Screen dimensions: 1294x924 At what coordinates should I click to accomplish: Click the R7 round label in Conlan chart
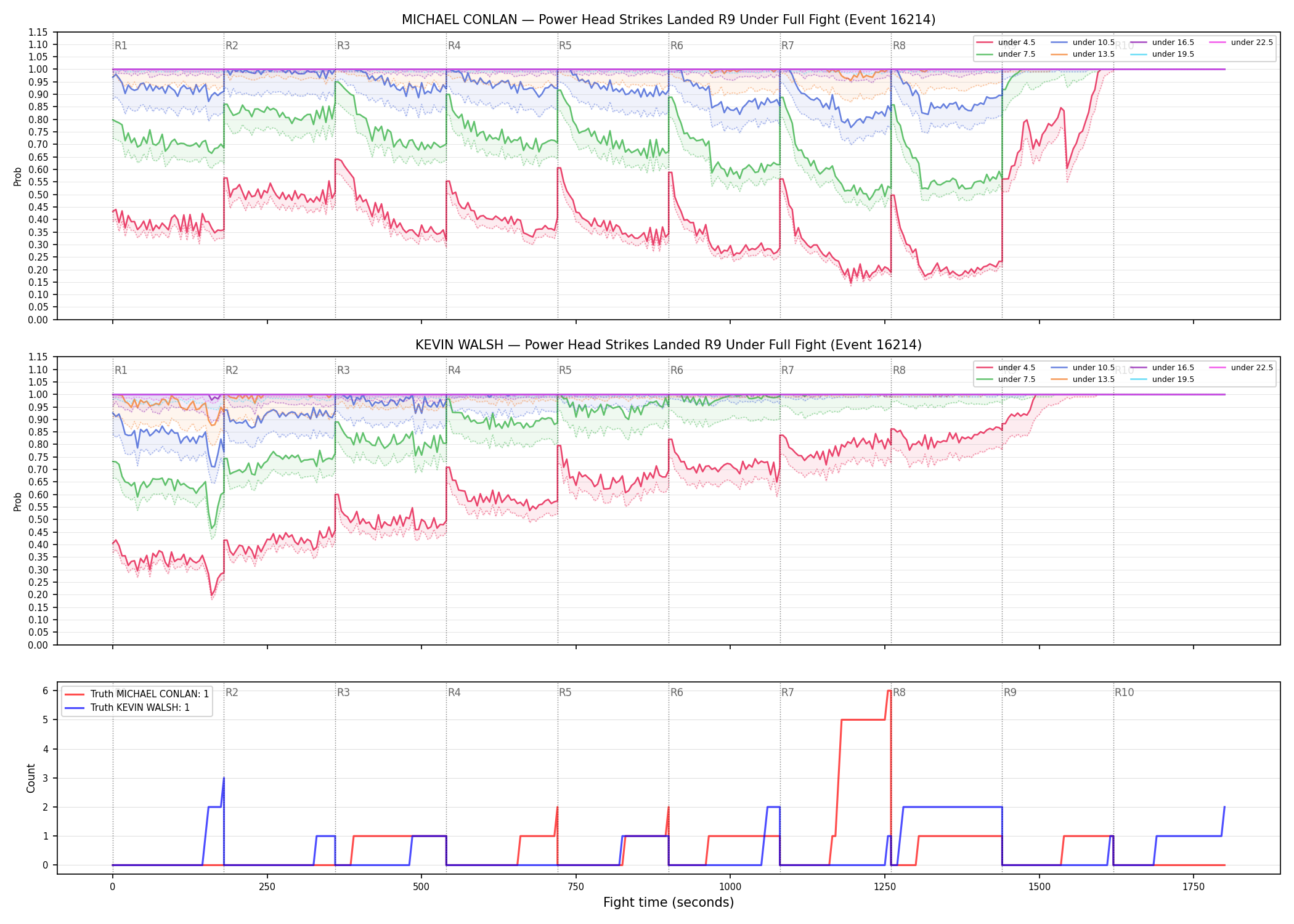click(787, 46)
